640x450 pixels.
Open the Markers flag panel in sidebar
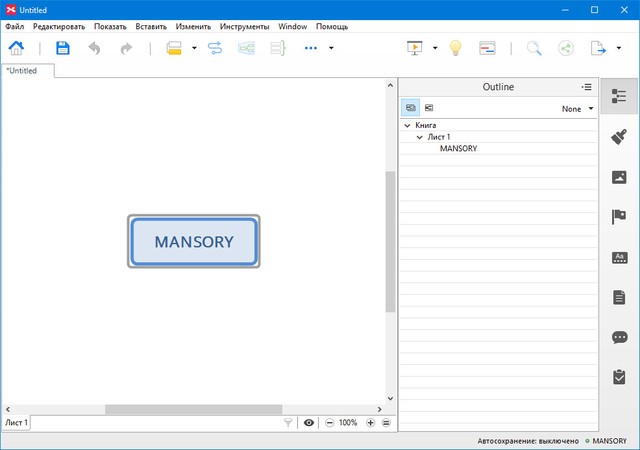click(619, 217)
